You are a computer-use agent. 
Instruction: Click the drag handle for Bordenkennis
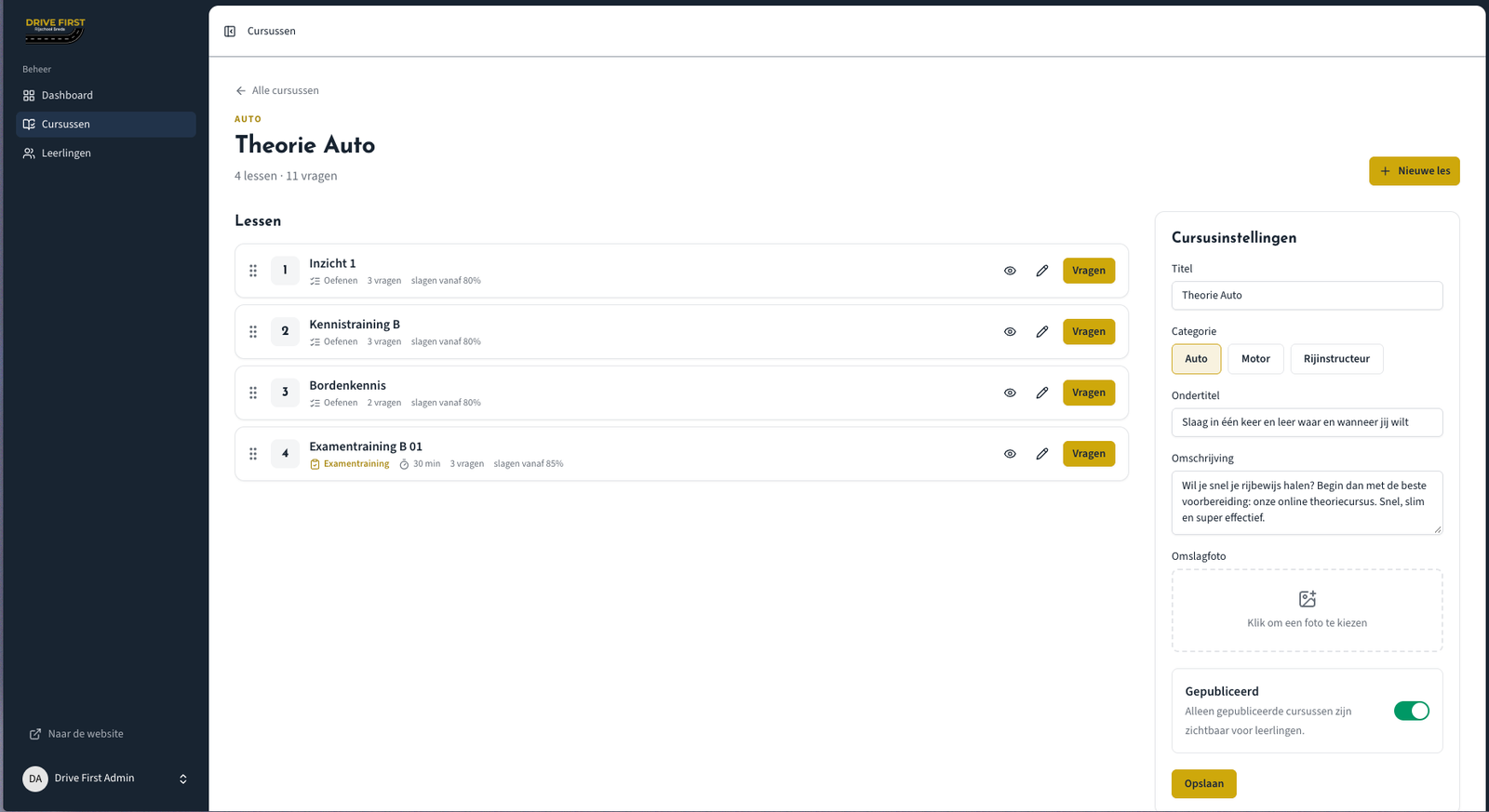[x=253, y=393]
